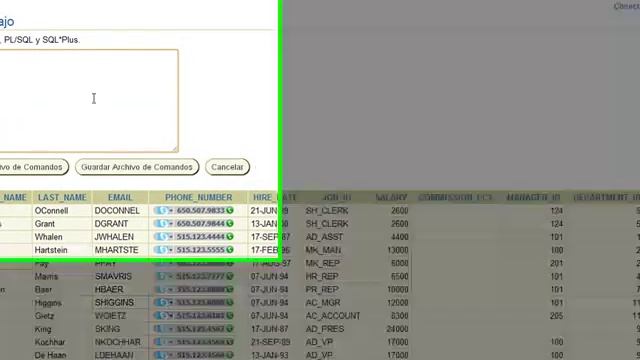Select the JWHALEN email cell
Screen dimensions: 640x360
pyautogui.click(x=114, y=237)
